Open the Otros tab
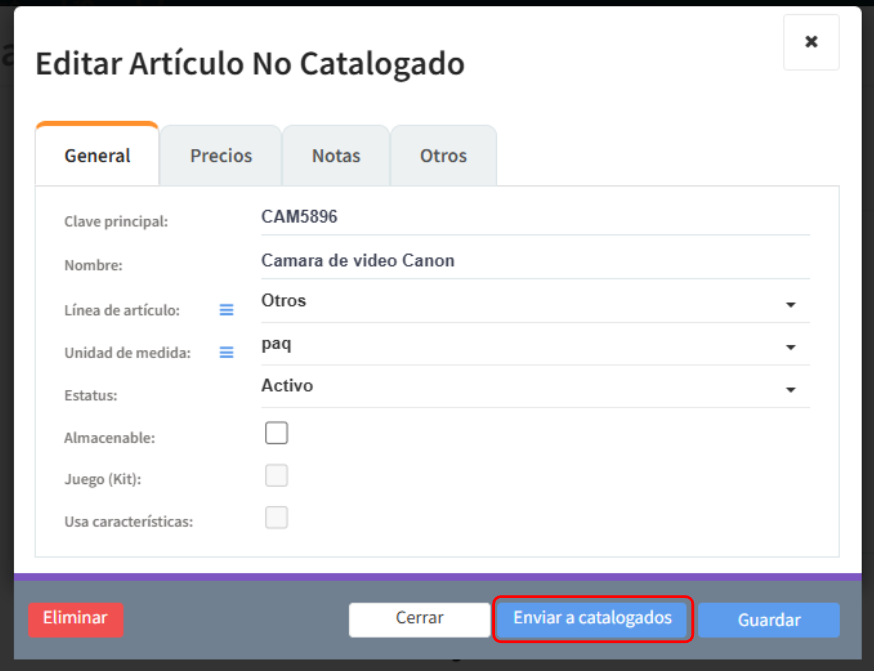The width and height of the screenshot is (874, 671). coord(443,156)
